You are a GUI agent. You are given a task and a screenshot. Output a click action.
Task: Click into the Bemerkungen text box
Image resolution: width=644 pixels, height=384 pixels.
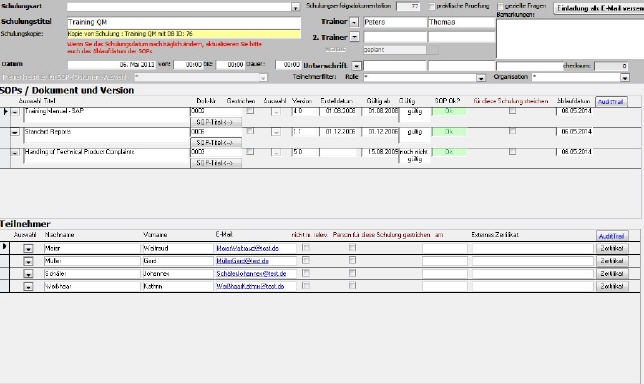570,38
